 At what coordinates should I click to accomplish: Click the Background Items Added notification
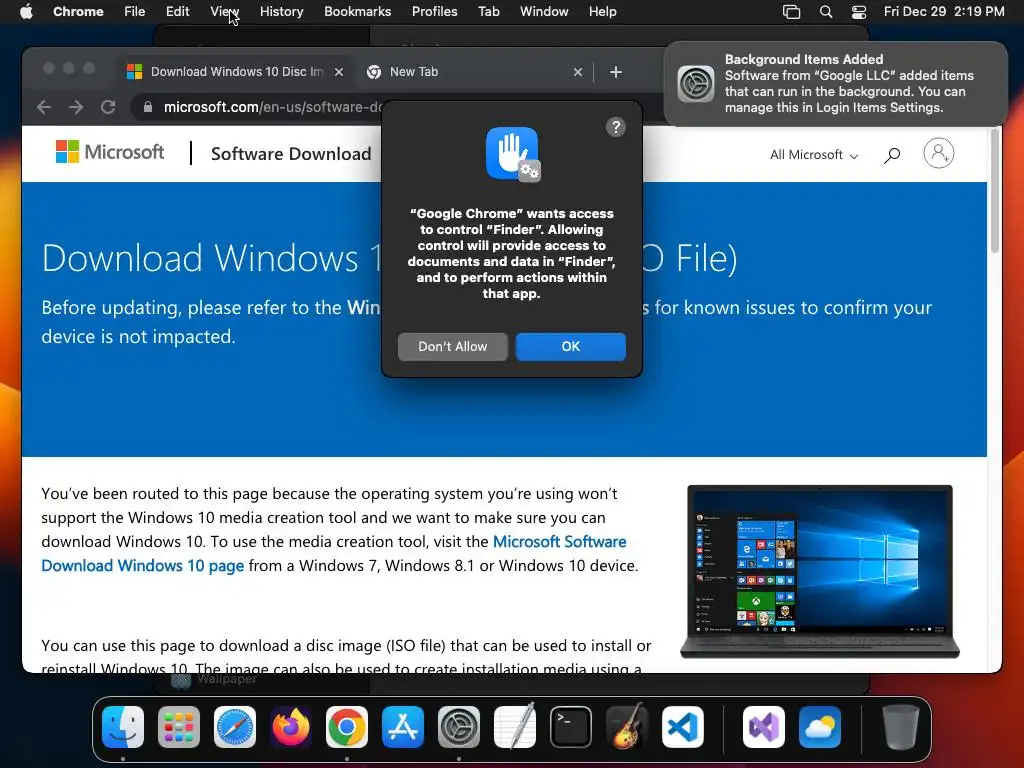tap(836, 84)
